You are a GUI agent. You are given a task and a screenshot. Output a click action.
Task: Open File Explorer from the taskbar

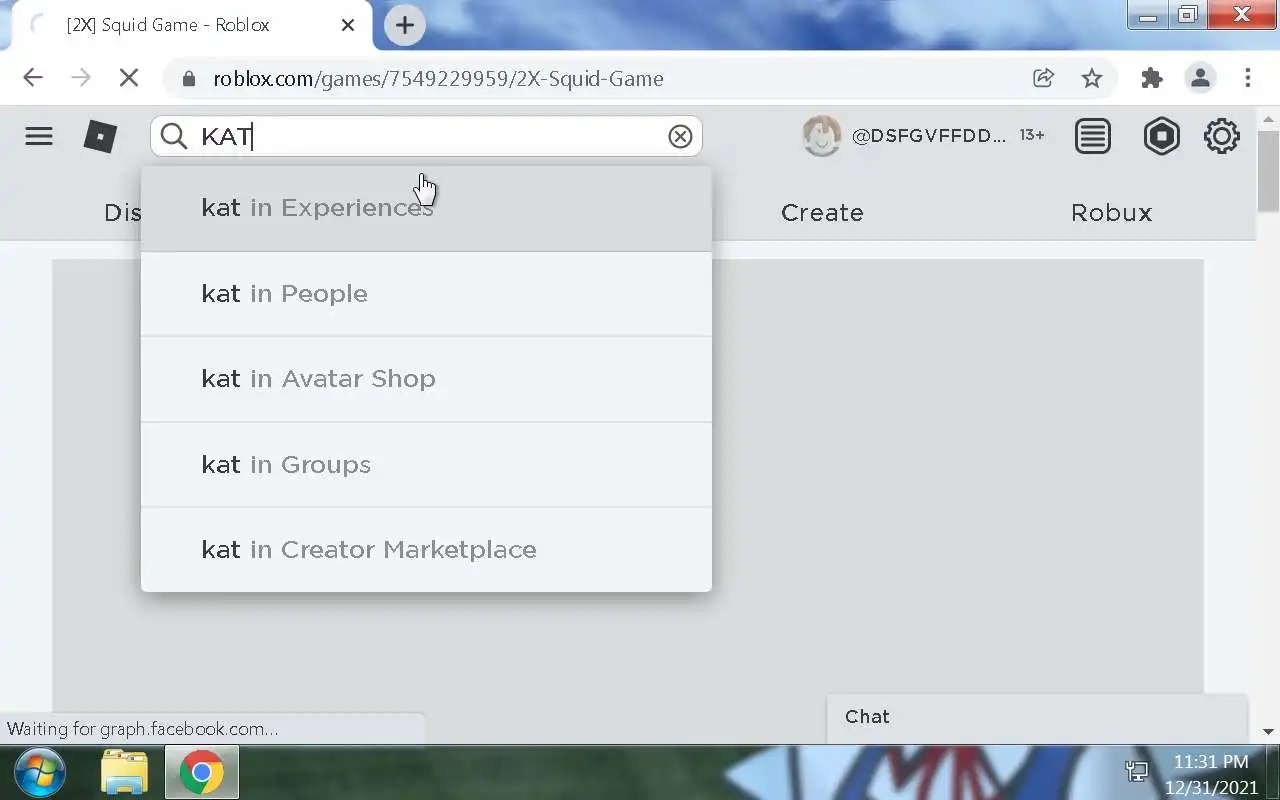pyautogui.click(x=125, y=772)
